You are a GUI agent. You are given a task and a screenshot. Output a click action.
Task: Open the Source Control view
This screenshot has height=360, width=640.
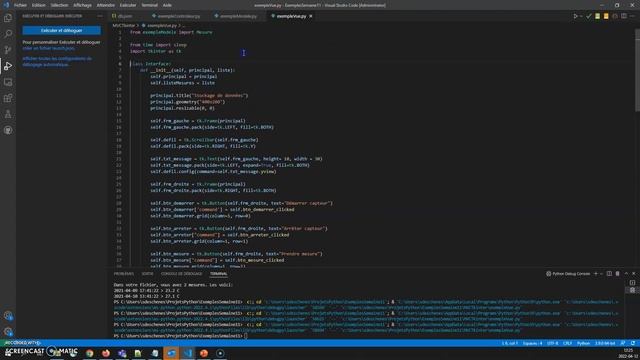point(8,50)
